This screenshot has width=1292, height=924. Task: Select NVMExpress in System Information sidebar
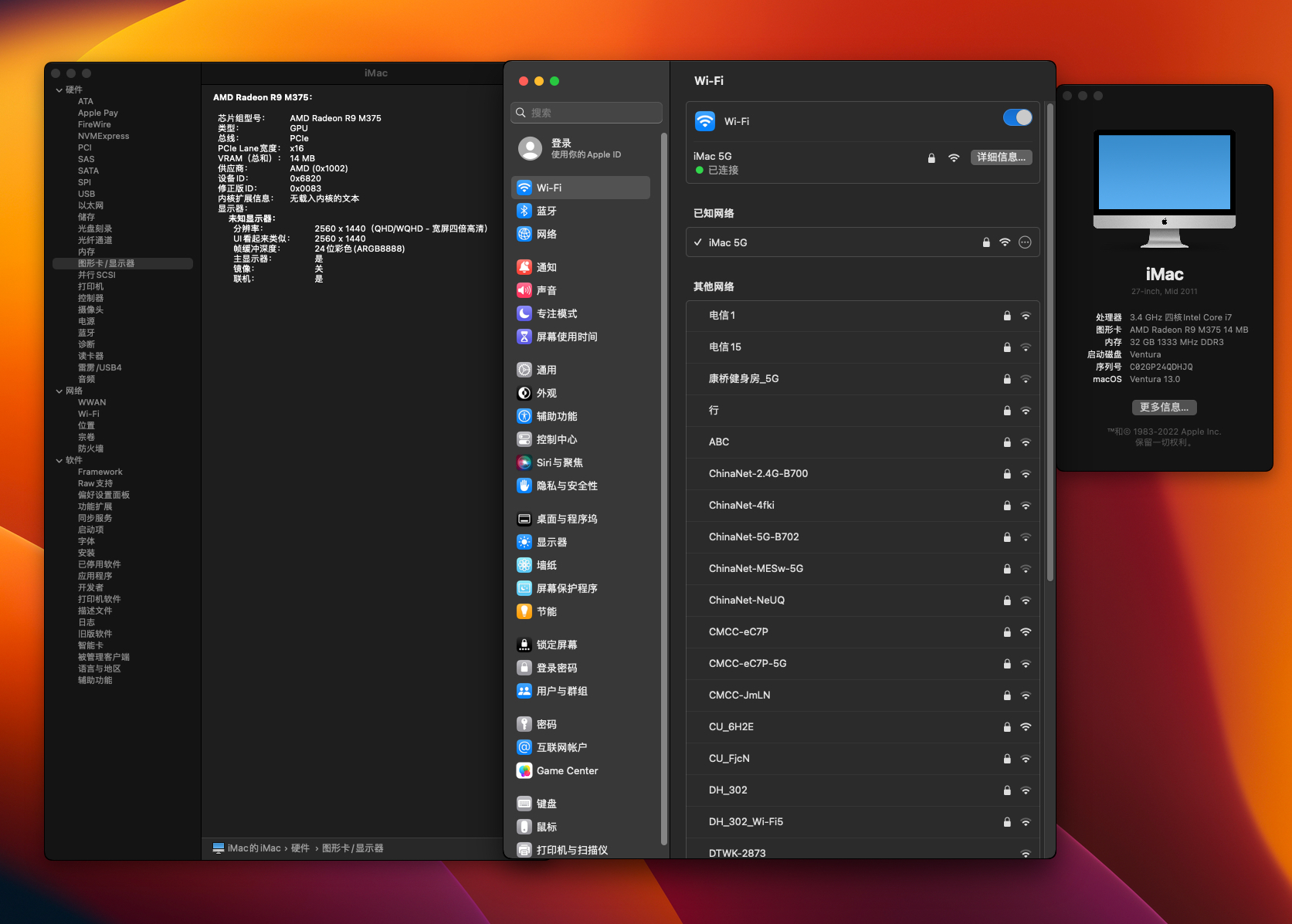point(103,137)
